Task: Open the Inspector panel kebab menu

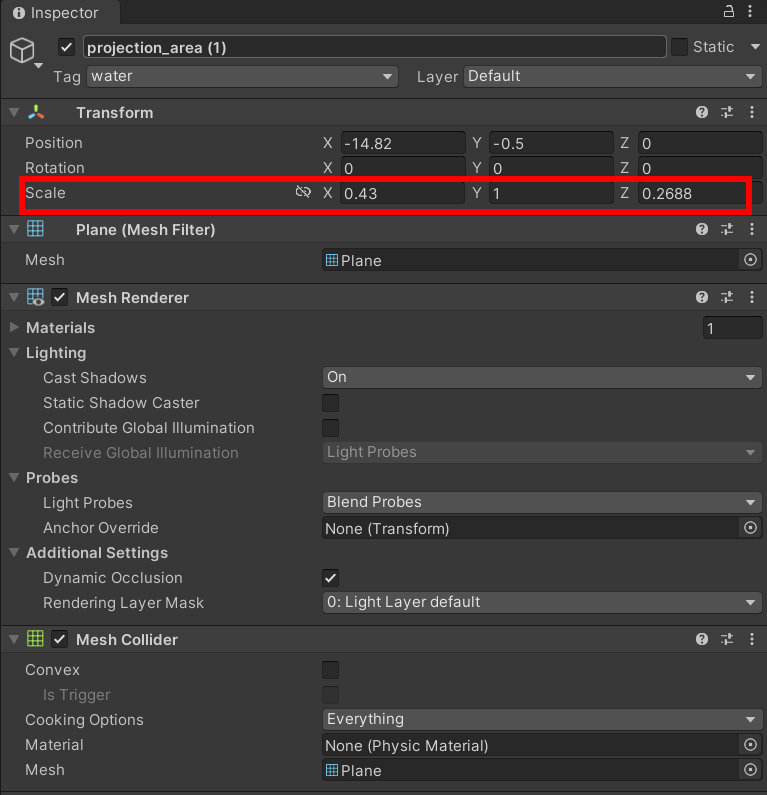Action: 750,11
